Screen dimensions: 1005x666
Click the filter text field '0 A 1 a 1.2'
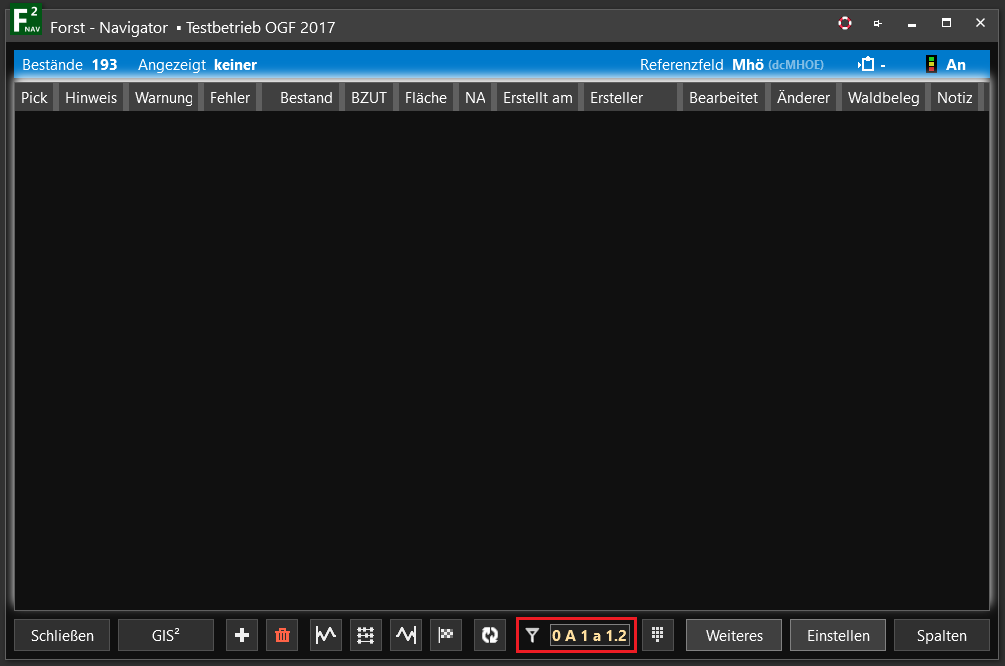(x=590, y=635)
